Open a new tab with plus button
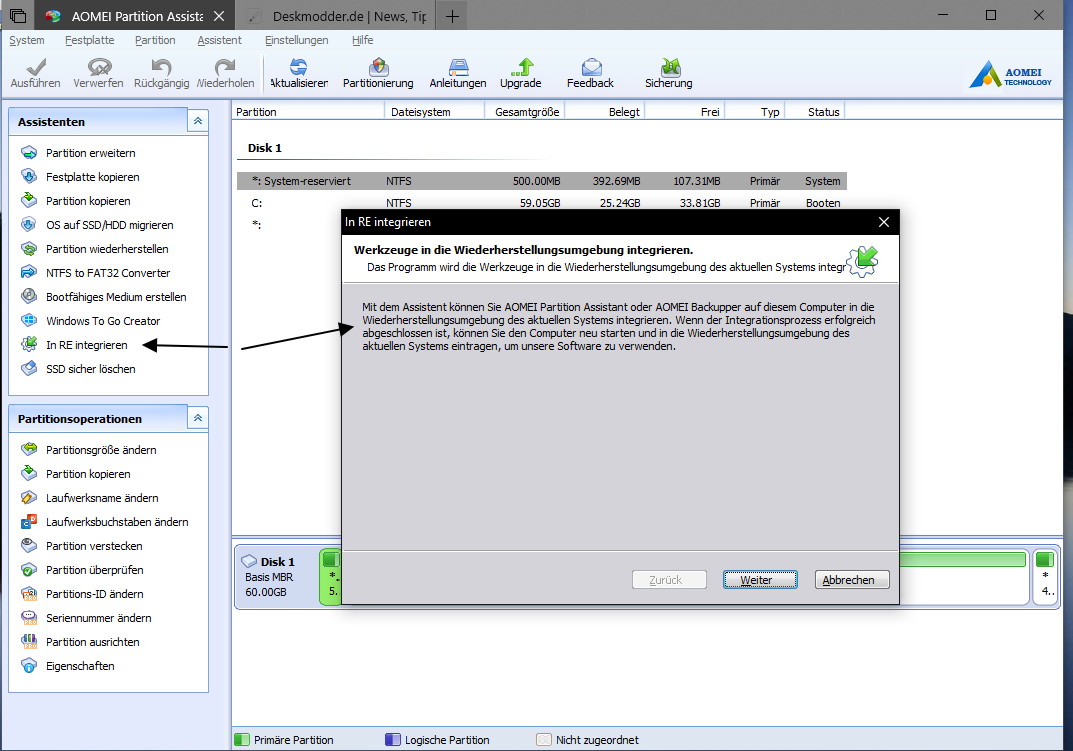The height and width of the screenshot is (751, 1073). tap(452, 16)
